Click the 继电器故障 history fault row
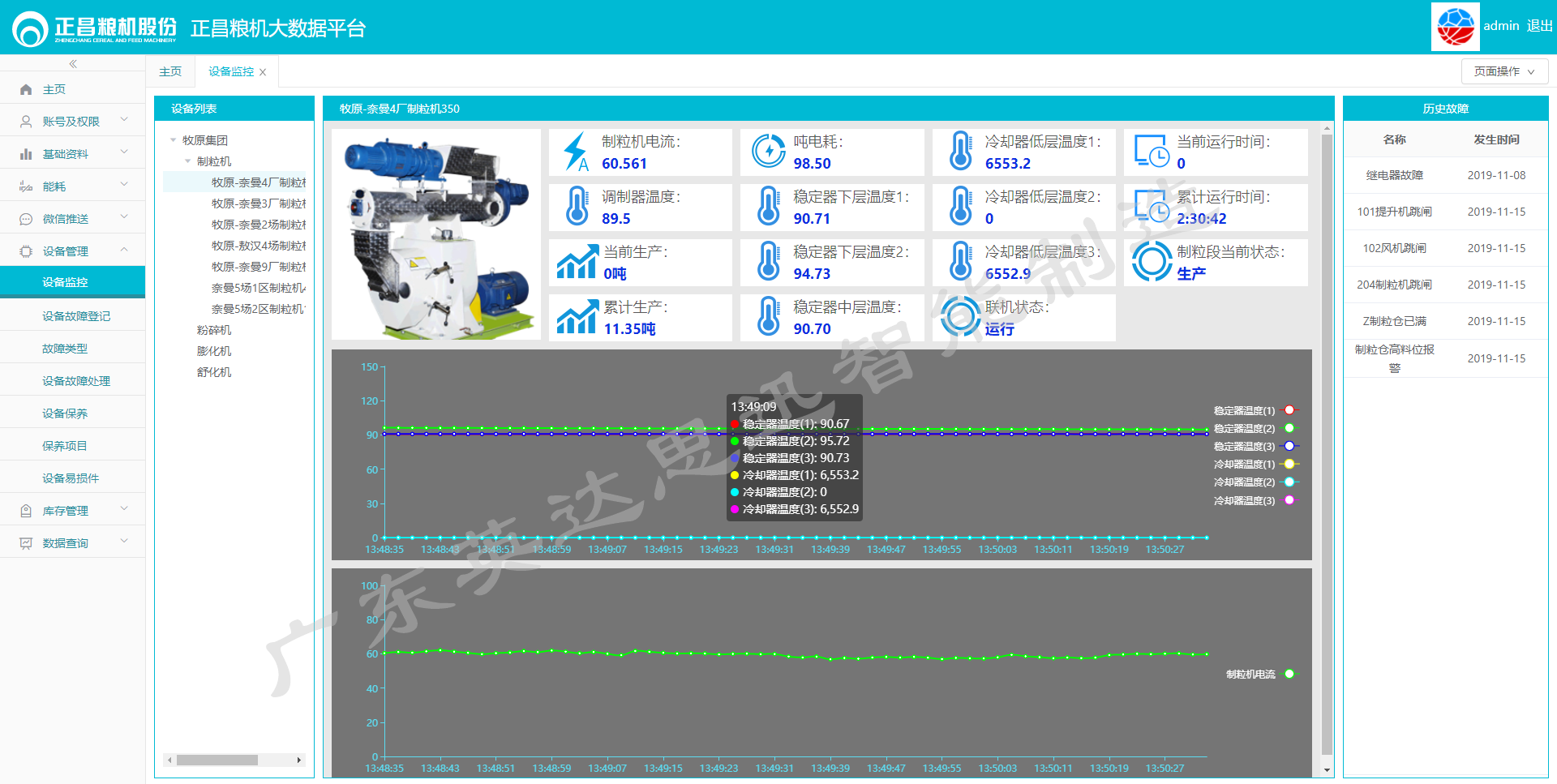The width and height of the screenshot is (1557, 784). coord(1446,175)
